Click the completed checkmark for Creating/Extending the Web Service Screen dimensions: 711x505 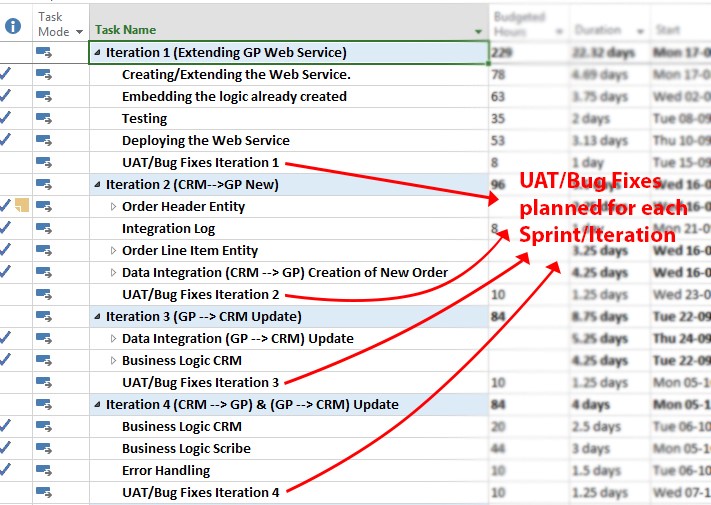pyautogui.click(x=6, y=75)
